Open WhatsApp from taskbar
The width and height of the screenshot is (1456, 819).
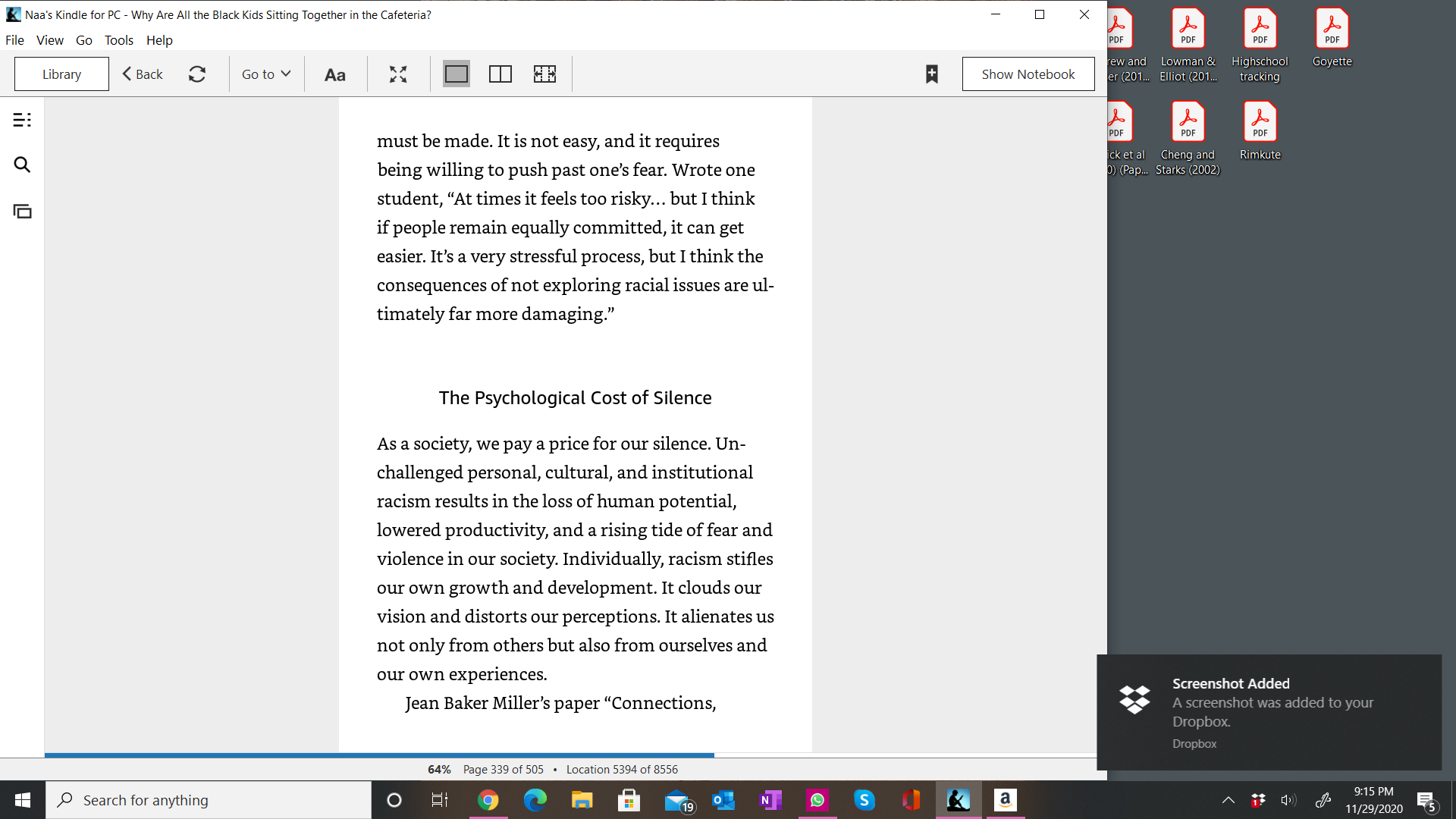817,800
